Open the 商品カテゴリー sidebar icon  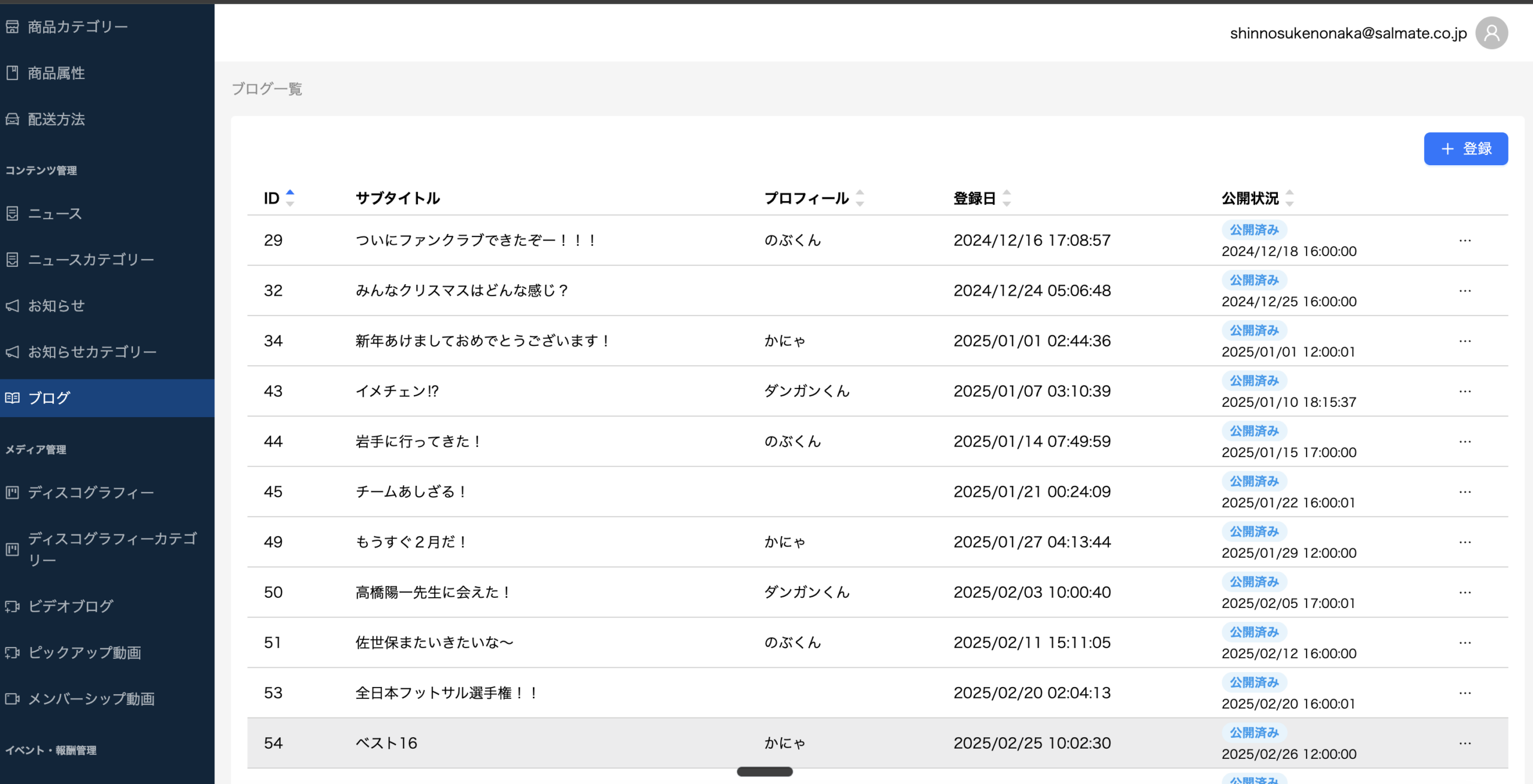coord(13,26)
